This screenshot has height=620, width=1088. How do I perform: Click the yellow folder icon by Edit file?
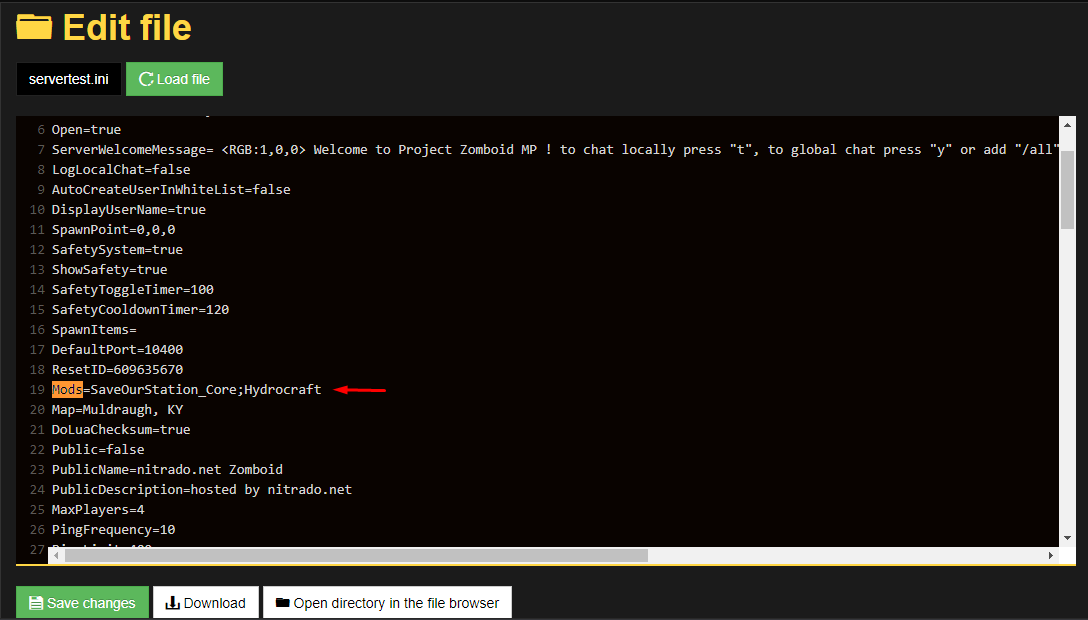click(x=34, y=27)
